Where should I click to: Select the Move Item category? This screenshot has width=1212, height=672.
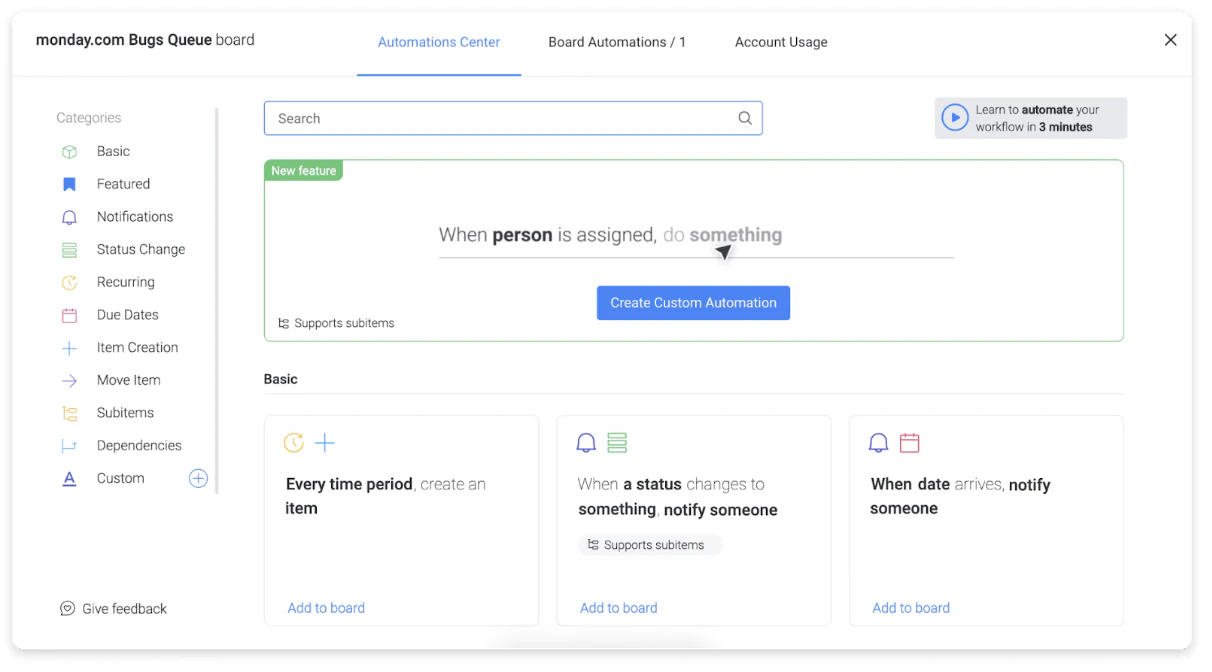128,380
